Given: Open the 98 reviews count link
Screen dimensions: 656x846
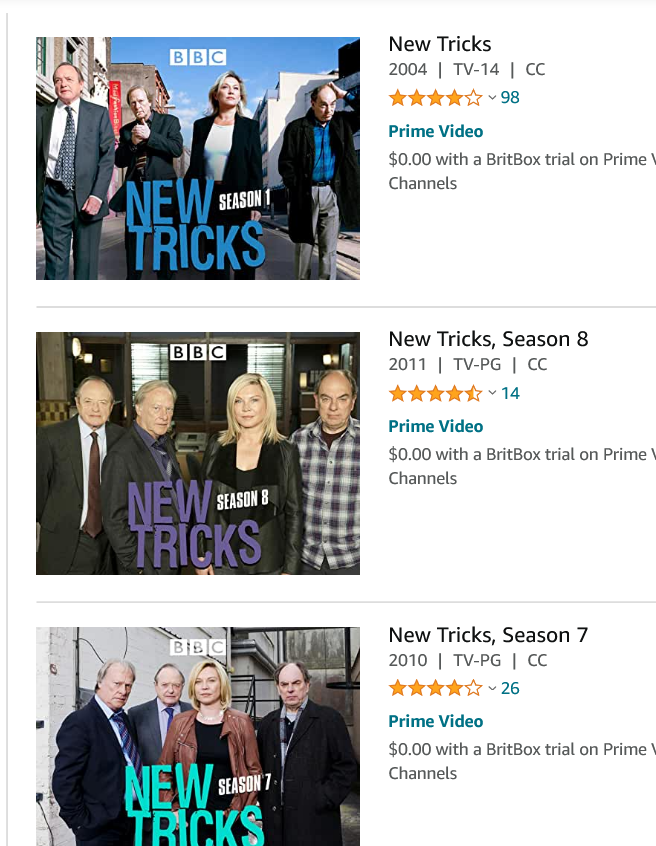Looking at the screenshot, I should click(x=510, y=98).
